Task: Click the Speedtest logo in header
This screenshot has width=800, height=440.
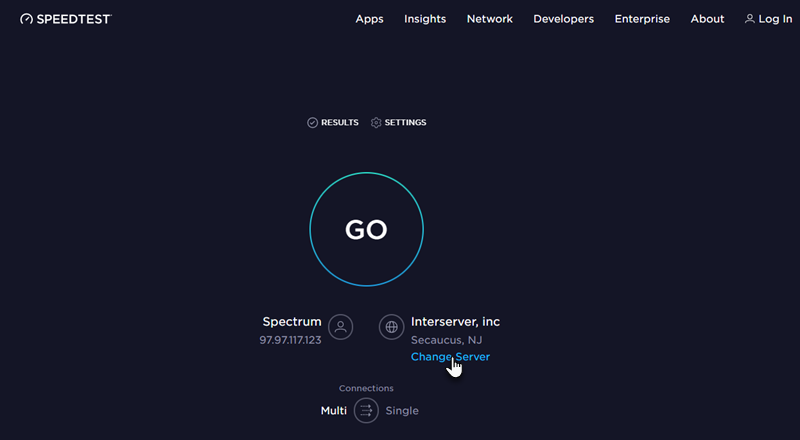Action: coord(66,19)
